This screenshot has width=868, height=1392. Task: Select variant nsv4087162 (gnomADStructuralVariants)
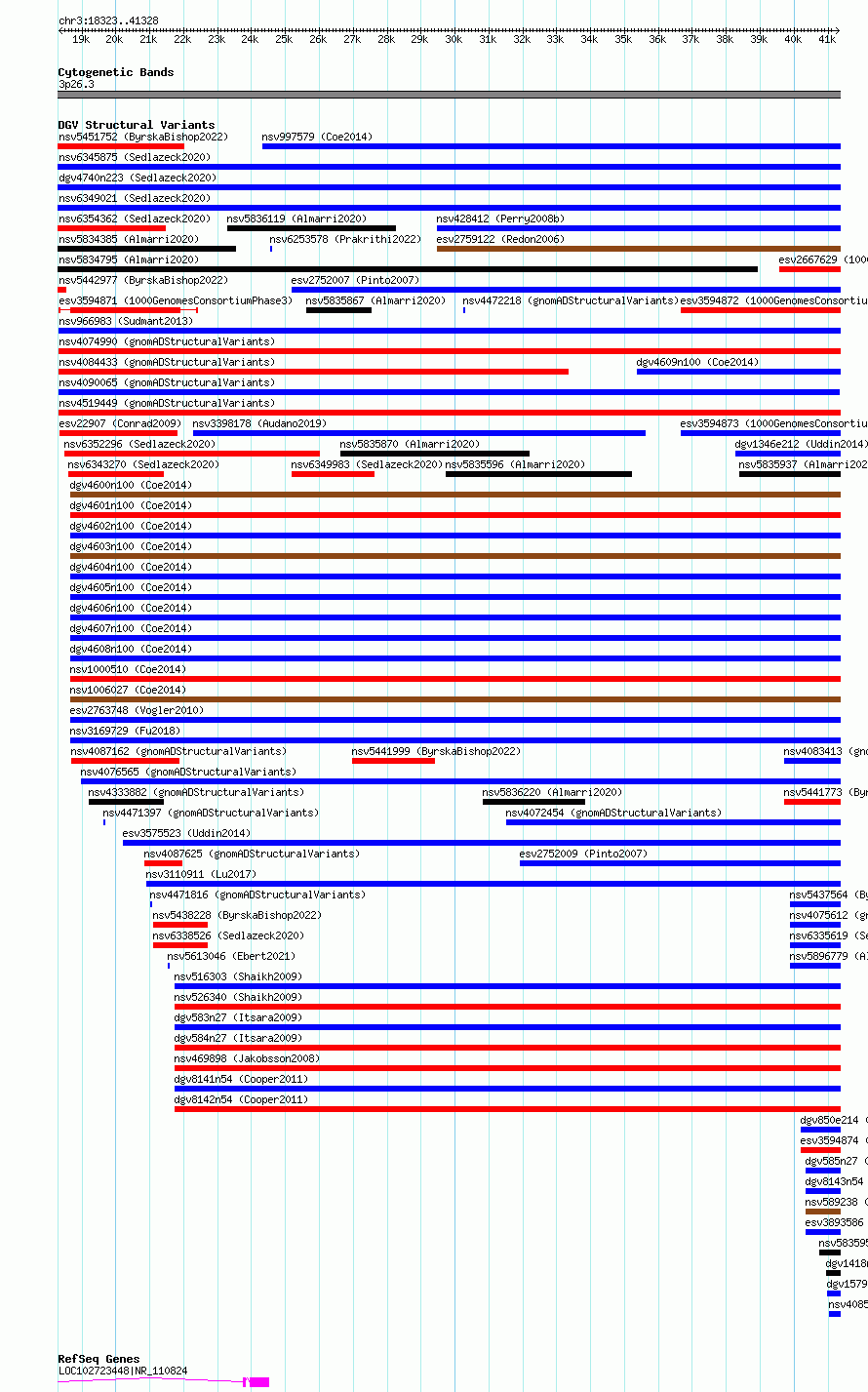pyautogui.click(x=126, y=761)
